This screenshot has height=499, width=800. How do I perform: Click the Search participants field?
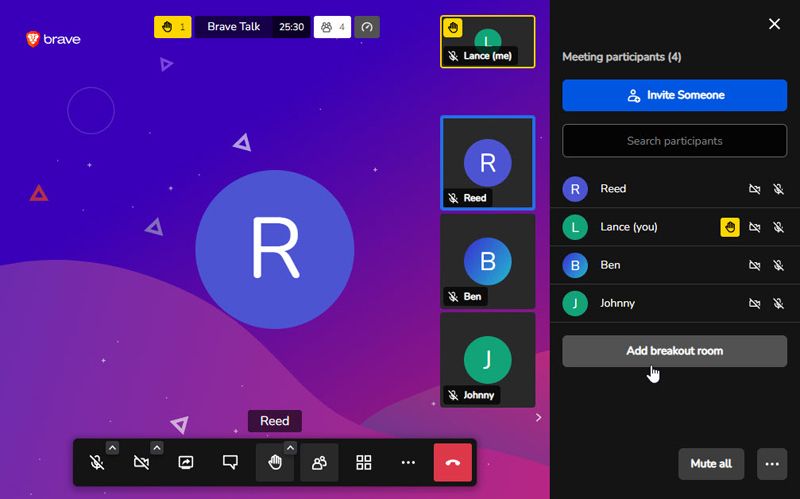(674, 141)
